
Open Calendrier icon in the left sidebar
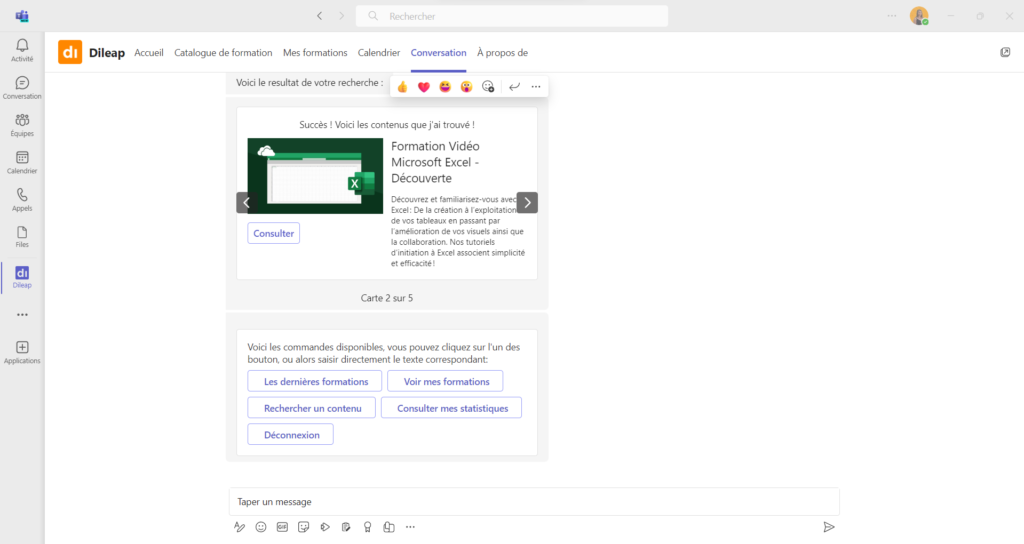22,162
